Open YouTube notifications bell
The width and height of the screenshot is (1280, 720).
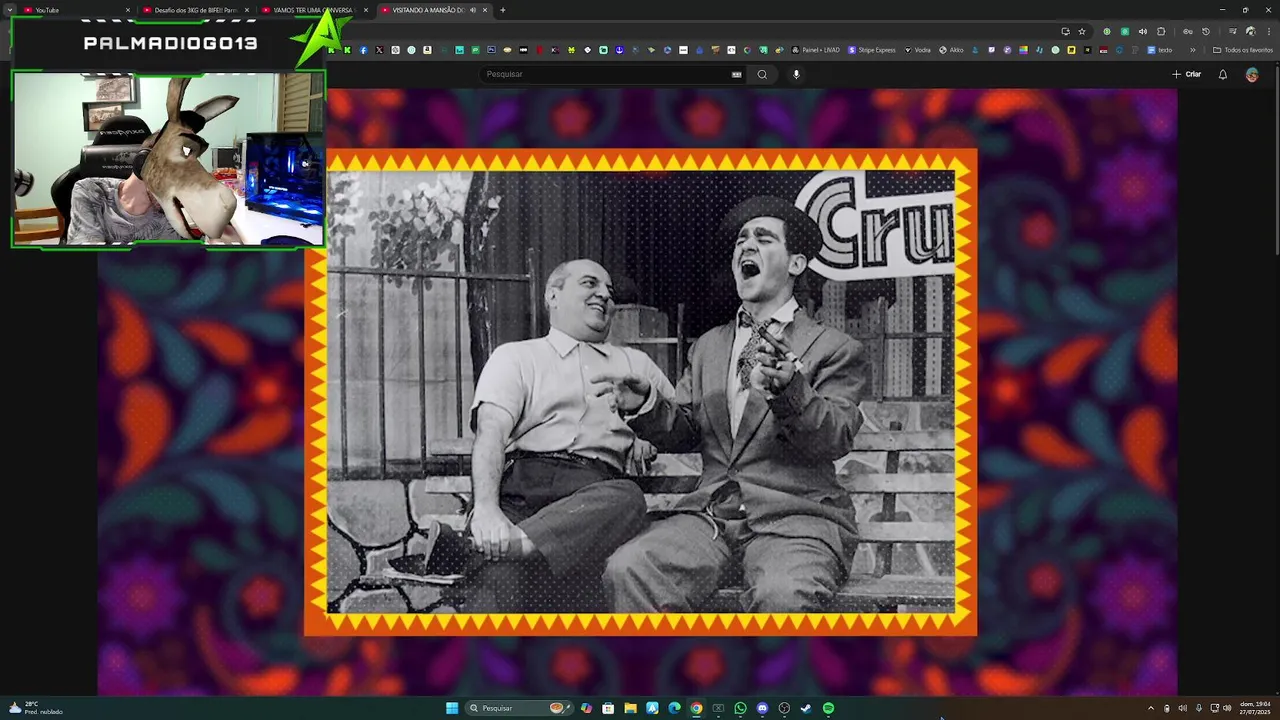[1222, 74]
